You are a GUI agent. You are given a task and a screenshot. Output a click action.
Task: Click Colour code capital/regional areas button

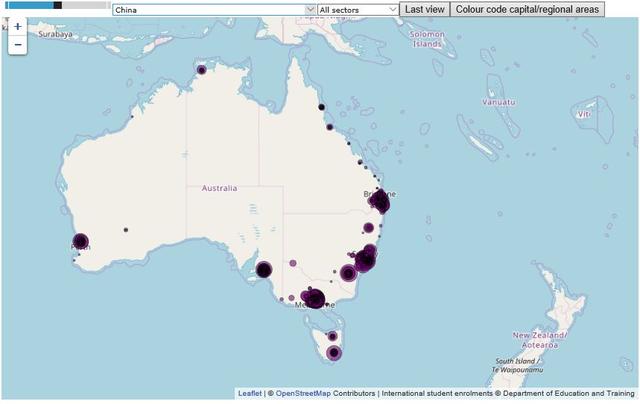point(527,9)
